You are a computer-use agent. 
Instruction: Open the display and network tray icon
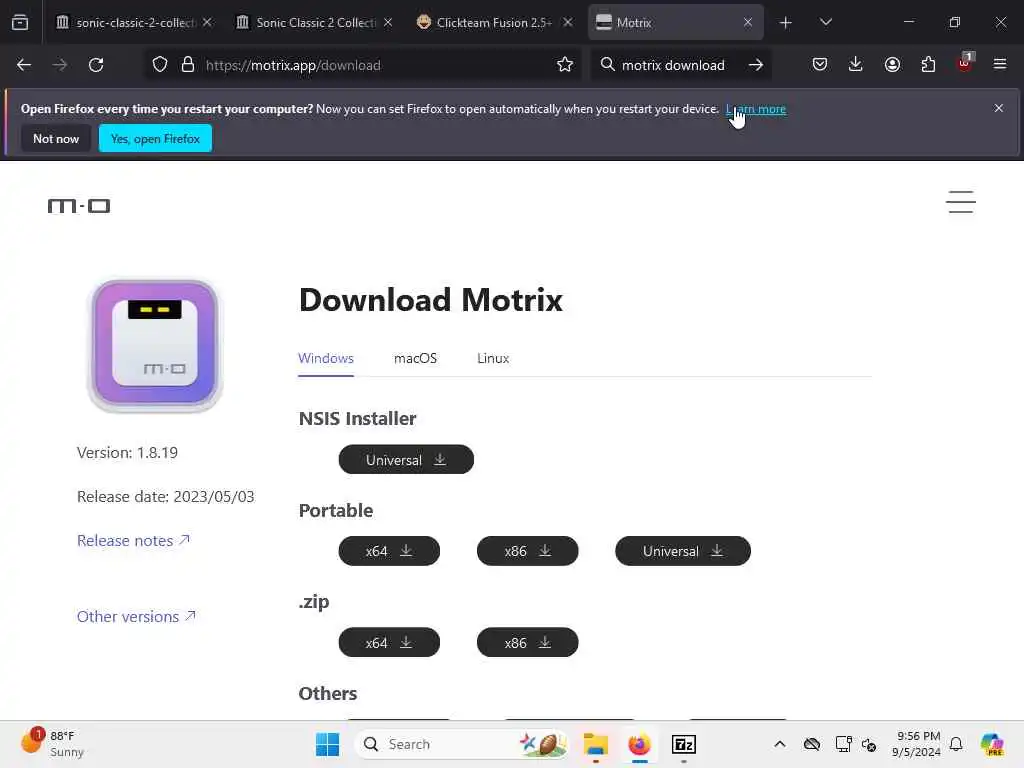(843, 744)
